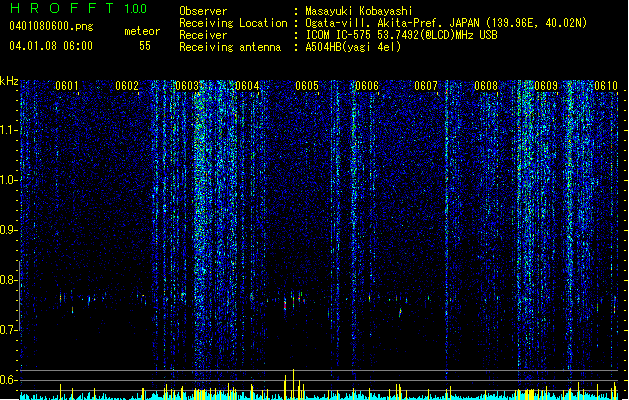Click the 0606 time marker
The height and width of the screenshot is (400, 629).
coord(367,85)
